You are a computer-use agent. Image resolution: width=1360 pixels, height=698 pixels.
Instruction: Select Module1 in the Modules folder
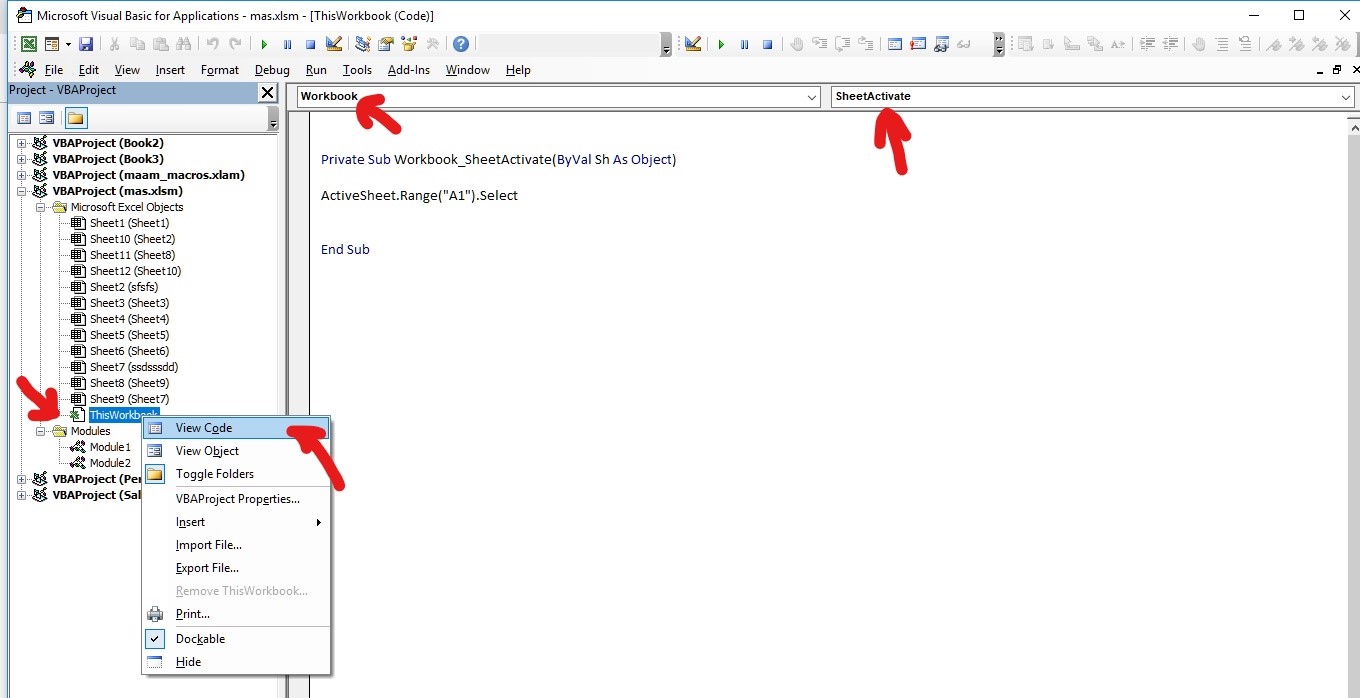[x=110, y=447]
